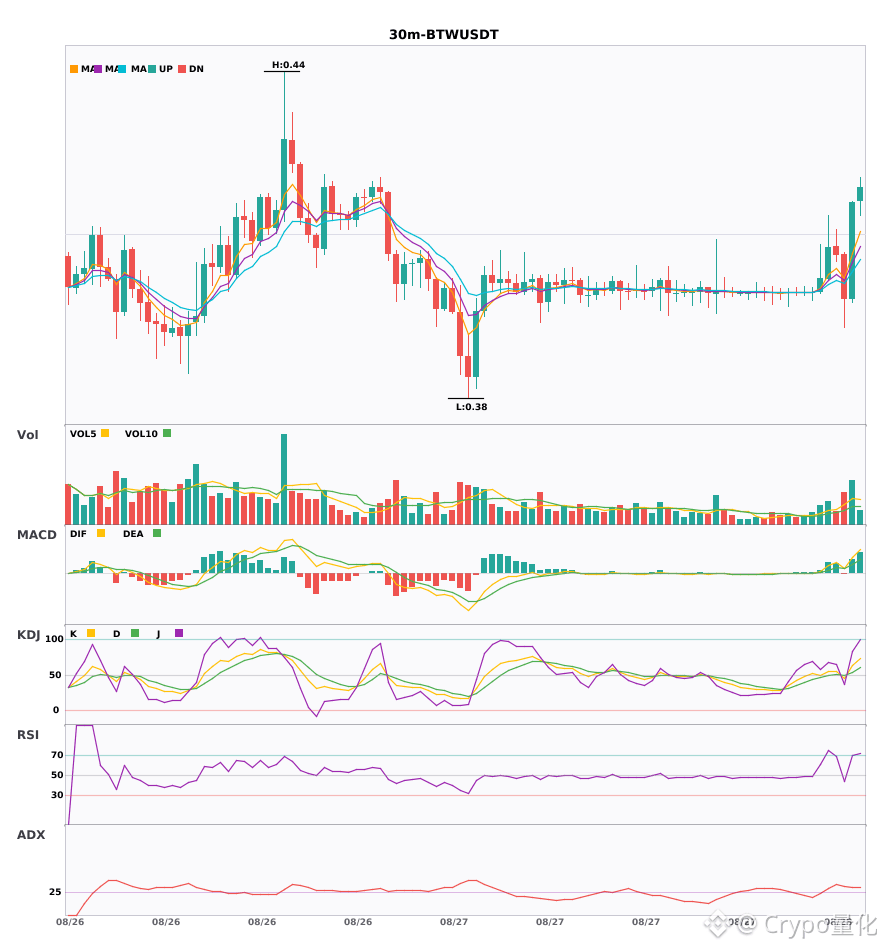Click the chart title 30m-BTWUSDT
Viewport: 885px width, 950px height.
tap(443, 35)
